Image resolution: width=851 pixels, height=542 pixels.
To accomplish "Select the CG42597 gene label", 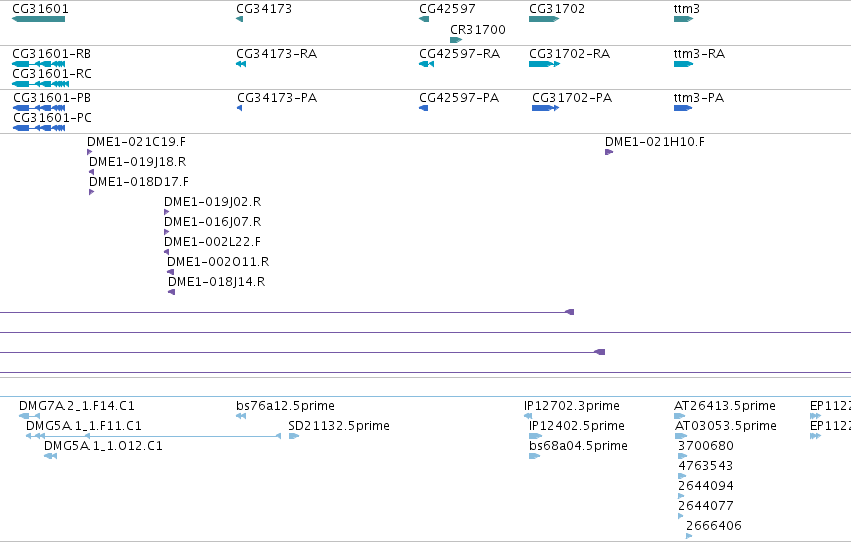I will [447, 9].
